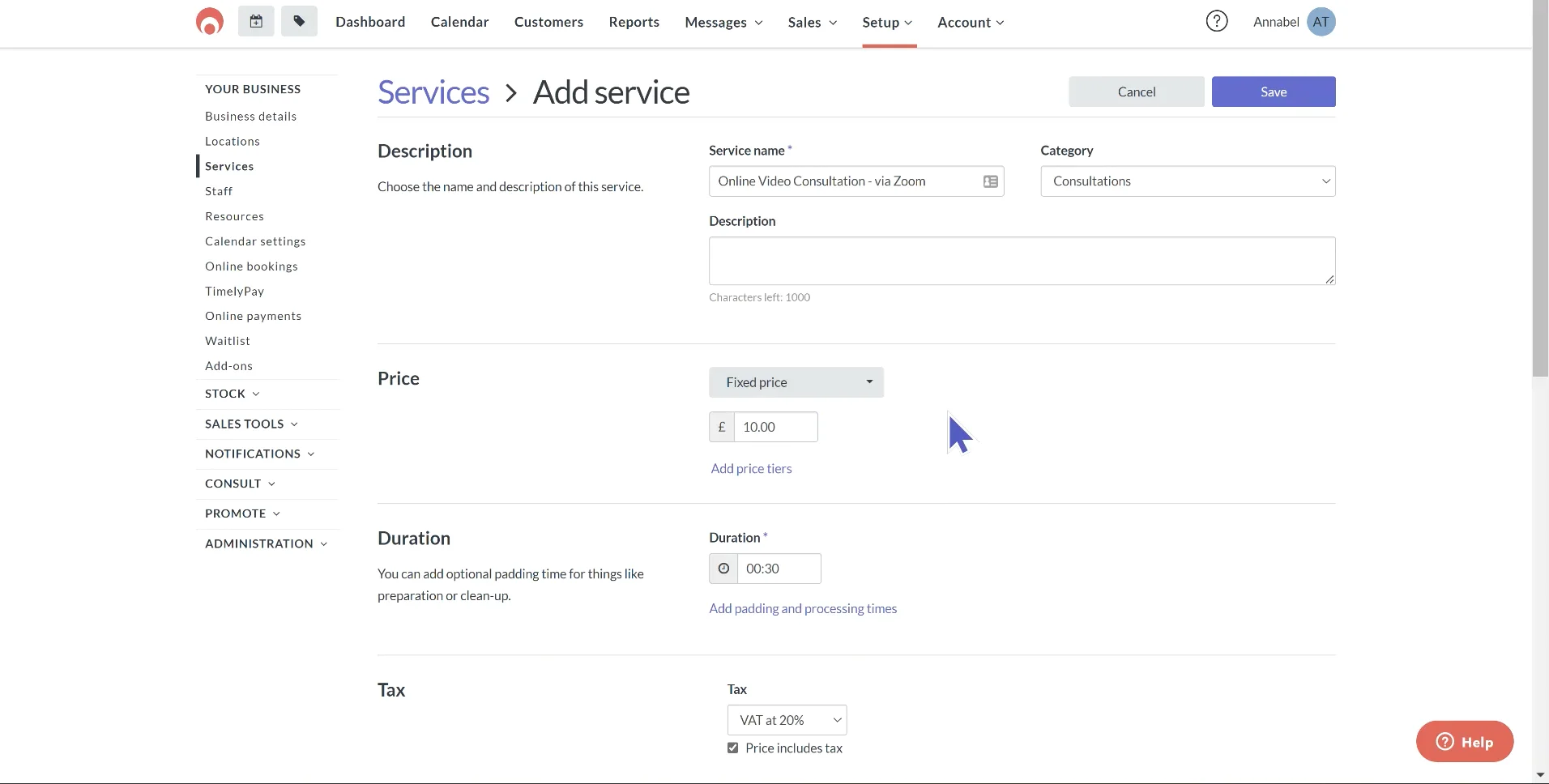Open the Account menu

coord(971,22)
